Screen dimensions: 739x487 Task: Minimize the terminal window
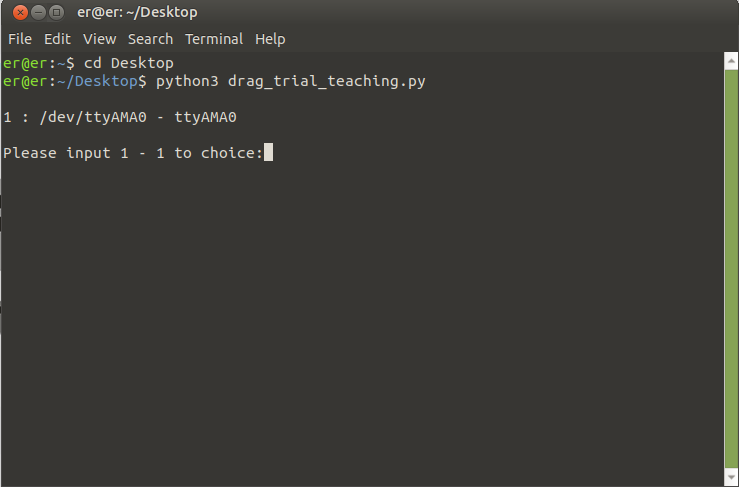coord(38,13)
